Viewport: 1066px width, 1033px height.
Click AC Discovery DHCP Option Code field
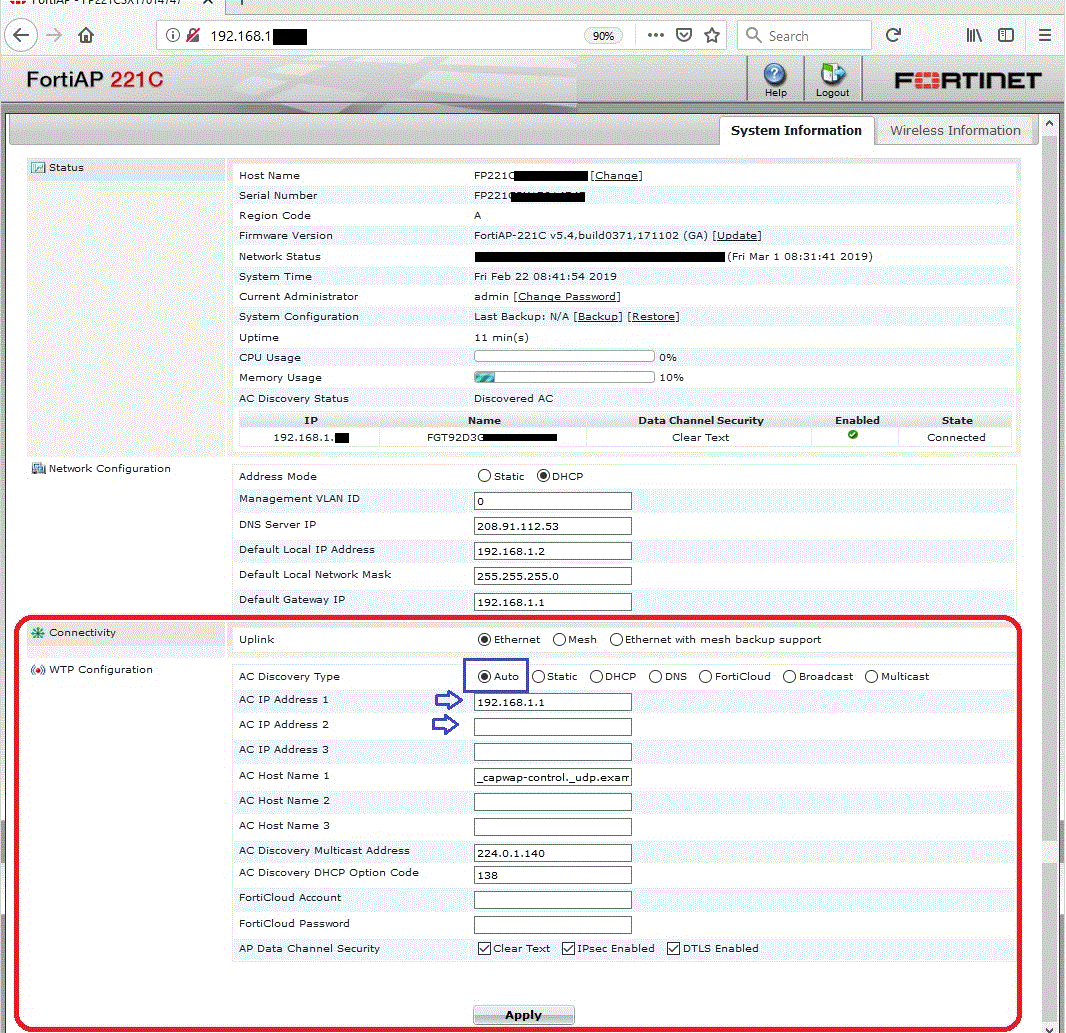pos(553,875)
